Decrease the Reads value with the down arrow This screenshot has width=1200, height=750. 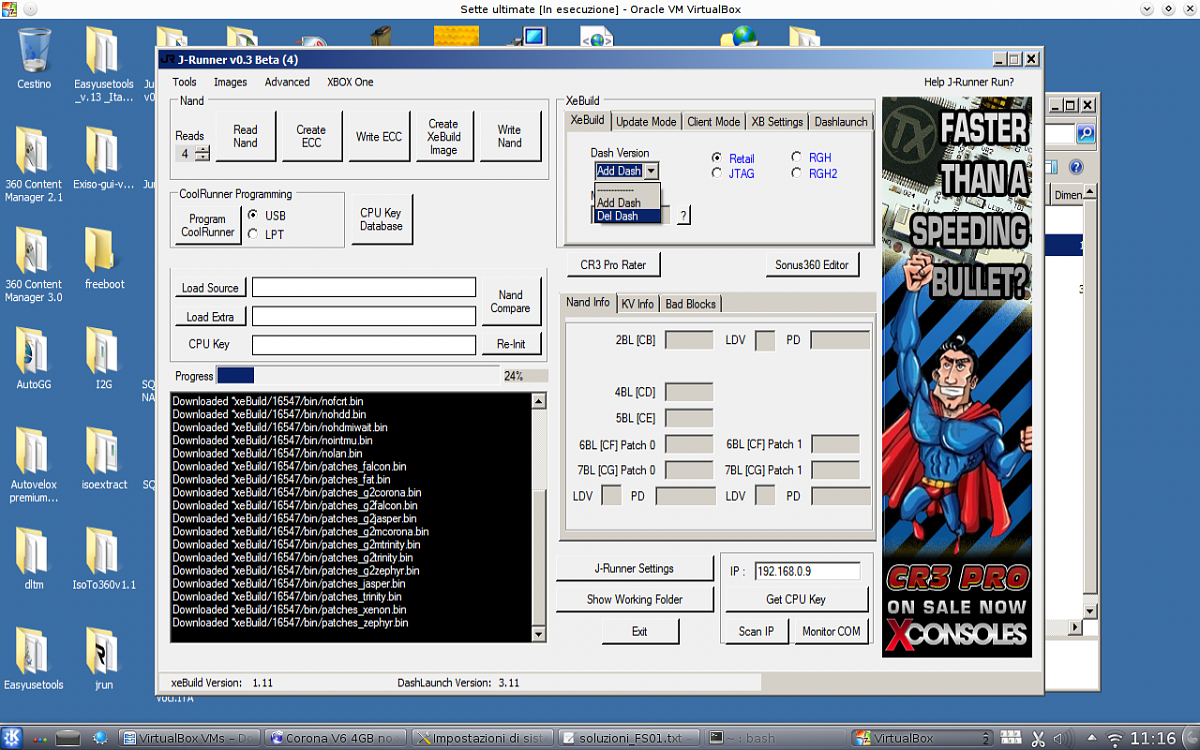[203, 157]
